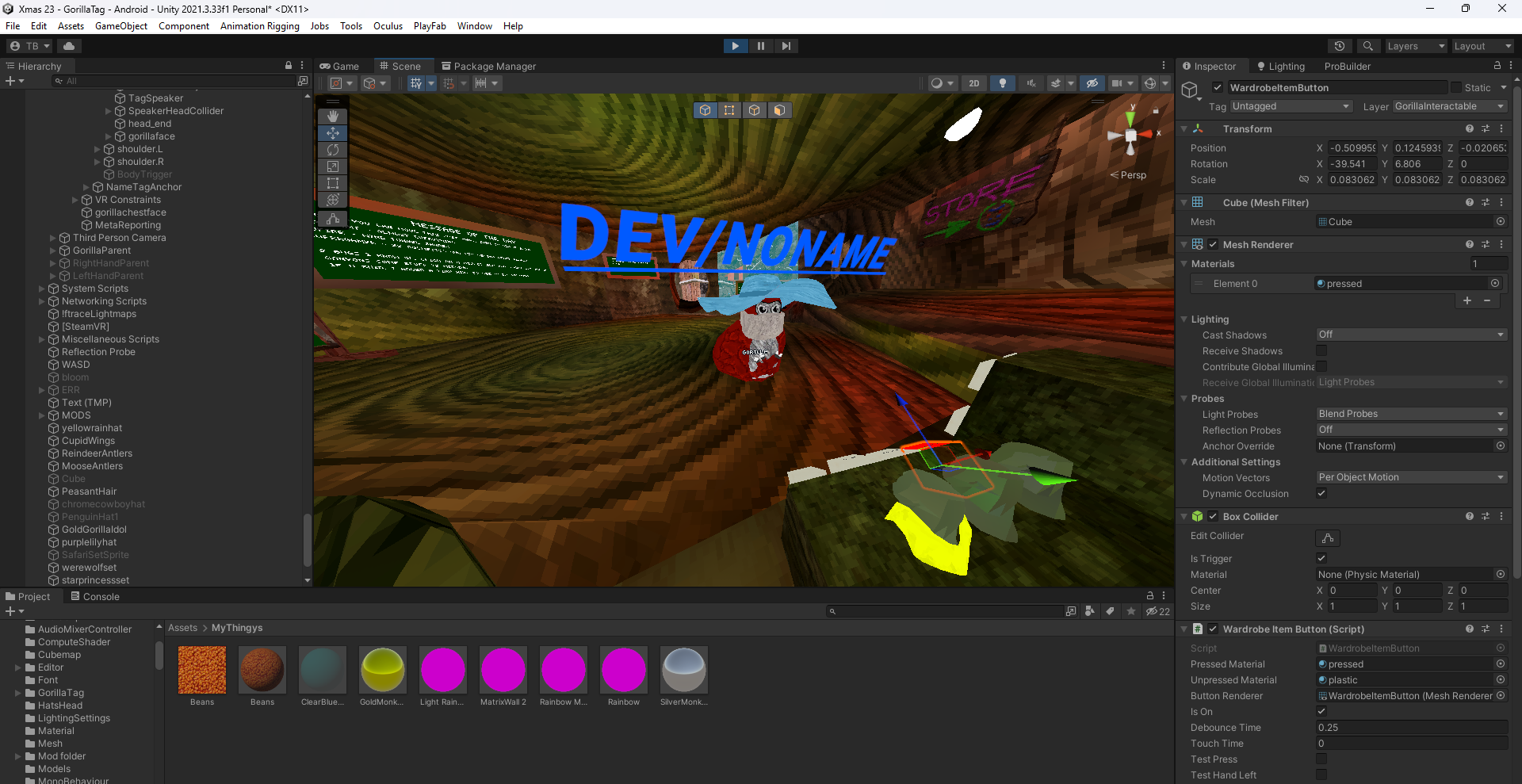
Task: Open Light Probes Blend Probes dropdown
Action: [1411, 414]
